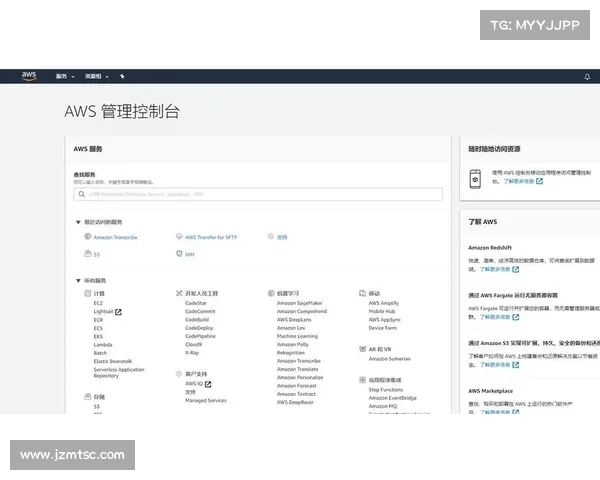Click the storage category icon
This screenshot has height=480, width=600.
coord(88,397)
